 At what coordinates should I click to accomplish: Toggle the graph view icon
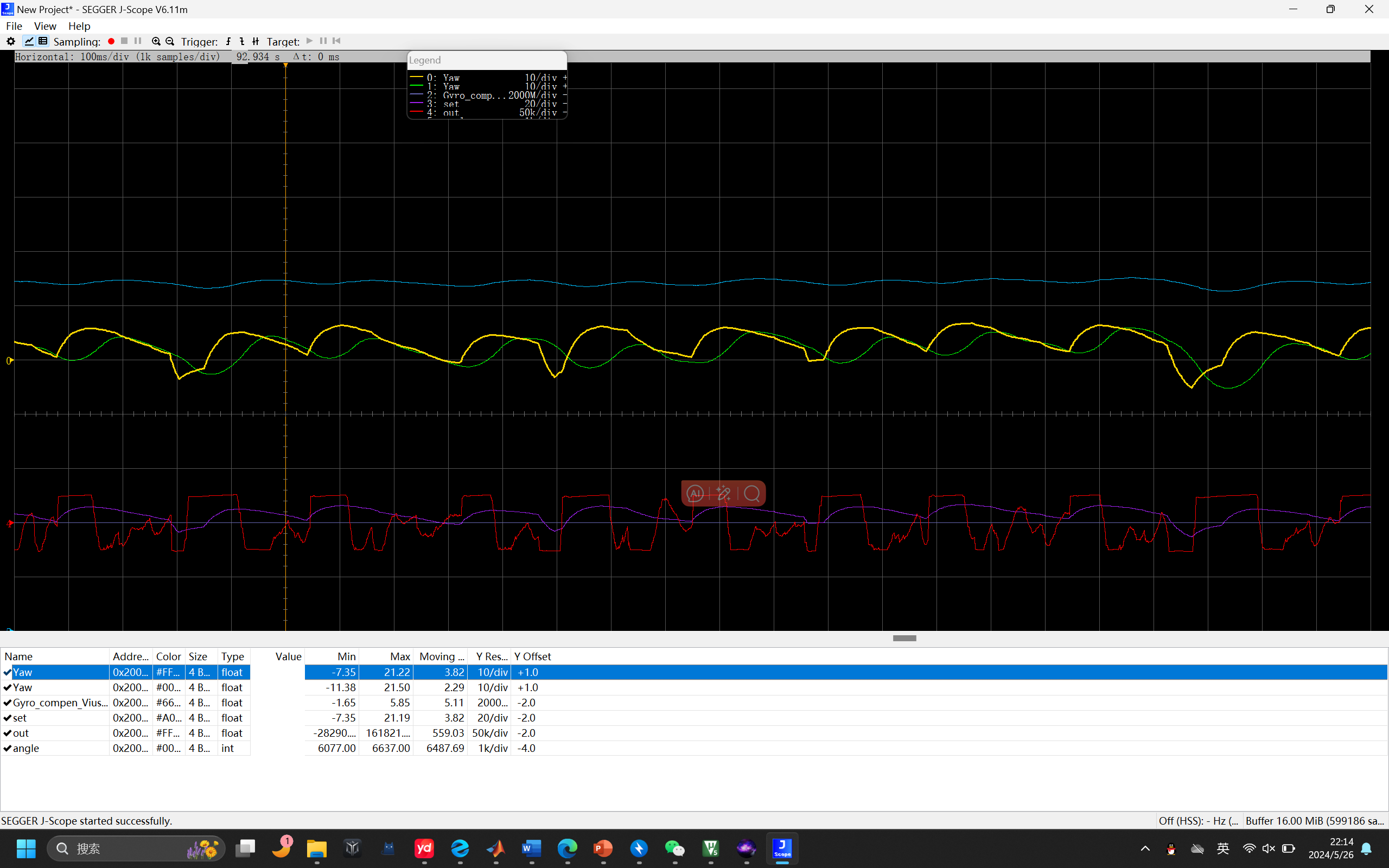tap(29, 41)
